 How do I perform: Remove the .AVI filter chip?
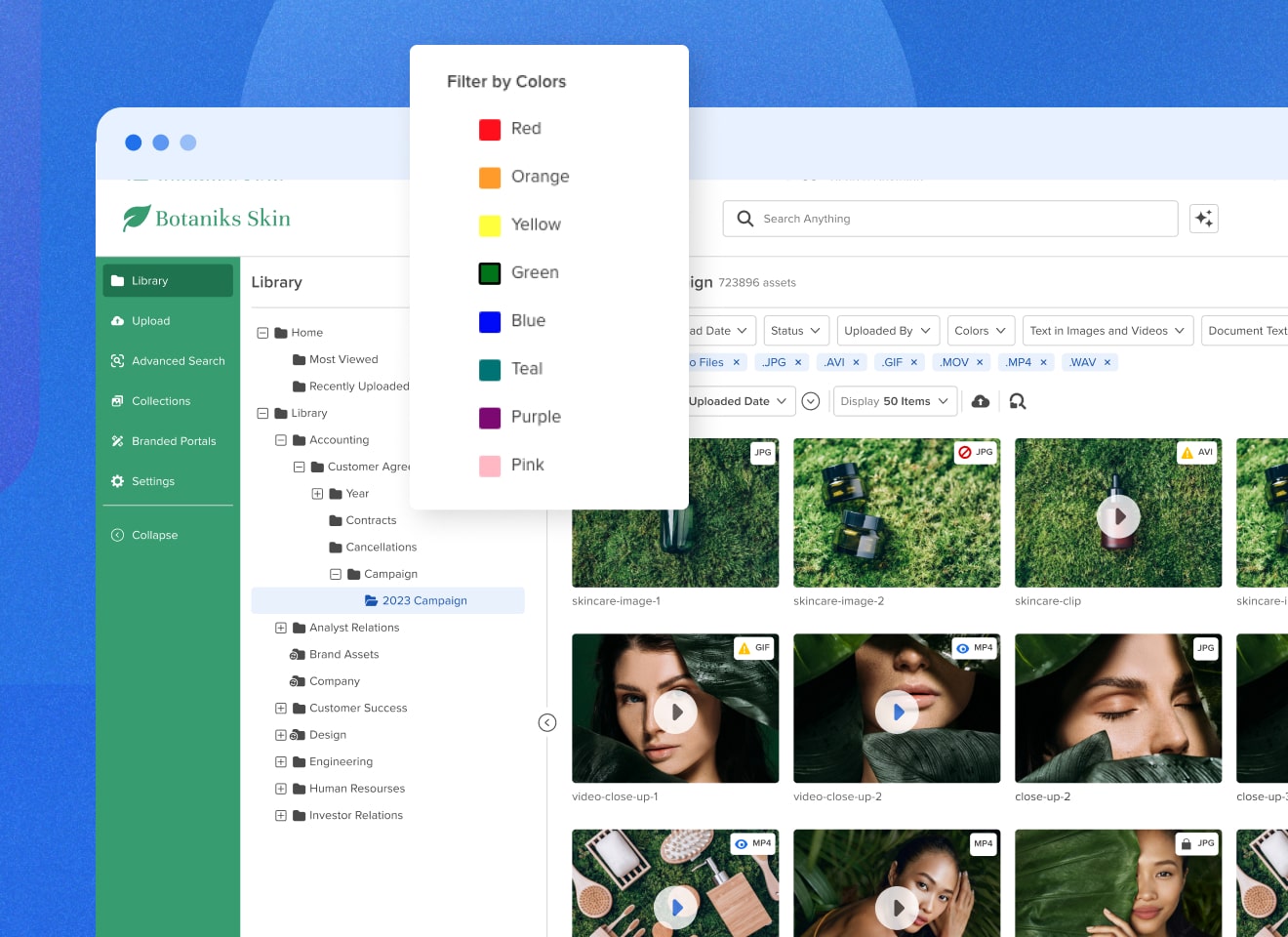coord(857,362)
